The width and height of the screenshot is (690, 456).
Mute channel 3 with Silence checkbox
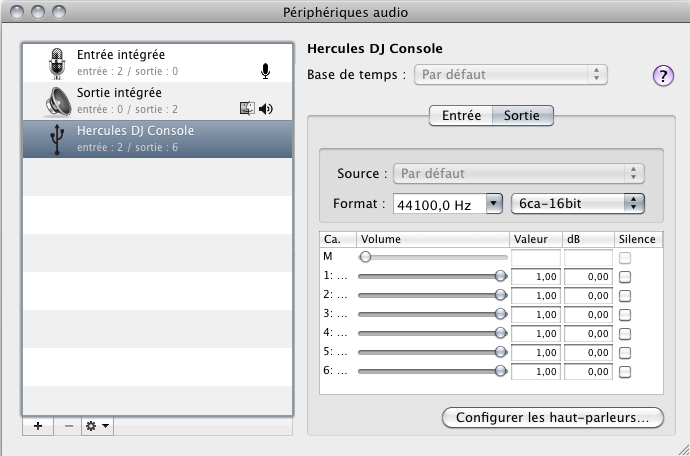click(625, 314)
